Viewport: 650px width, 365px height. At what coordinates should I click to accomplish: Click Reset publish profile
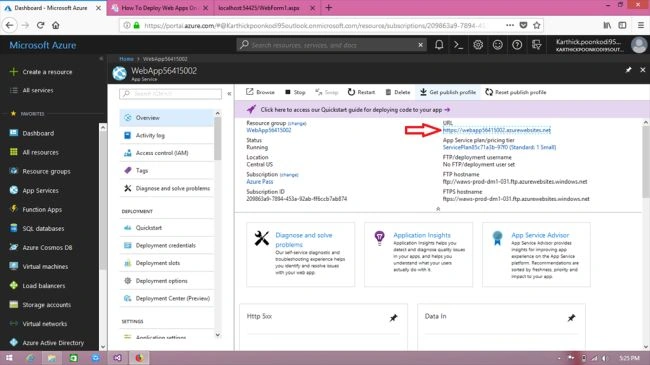tap(516, 92)
